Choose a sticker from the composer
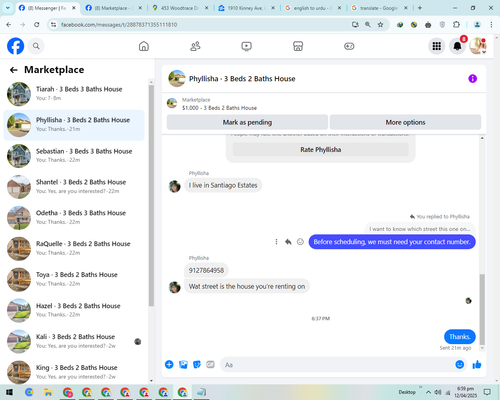Screen dimensions: 500x400 click(197, 364)
